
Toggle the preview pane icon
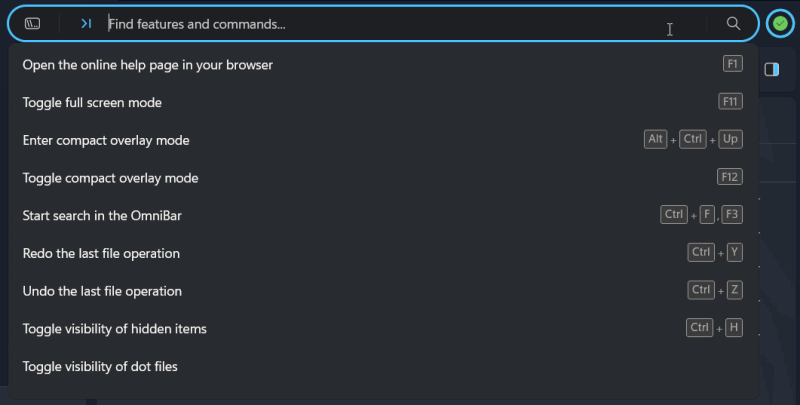(x=772, y=69)
